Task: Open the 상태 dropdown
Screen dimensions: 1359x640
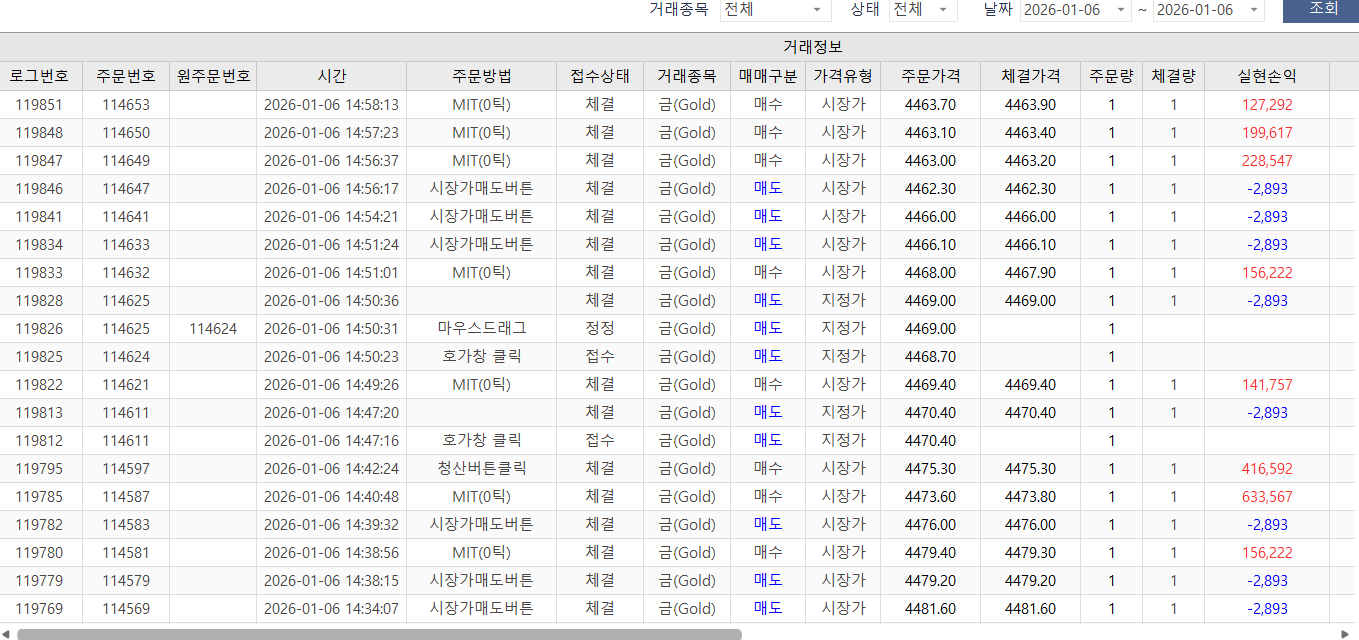Action: [923, 9]
